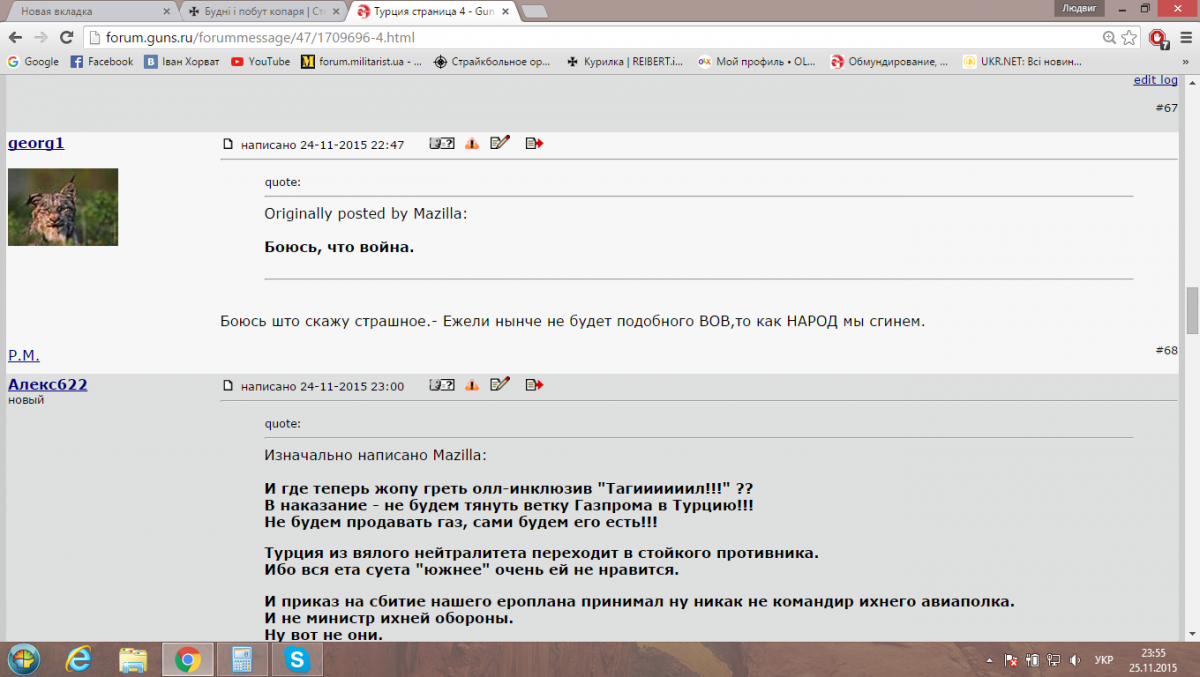Open the profile card icon in georg1's post
Image resolution: width=1200 pixels, height=677 pixels.
click(442, 143)
